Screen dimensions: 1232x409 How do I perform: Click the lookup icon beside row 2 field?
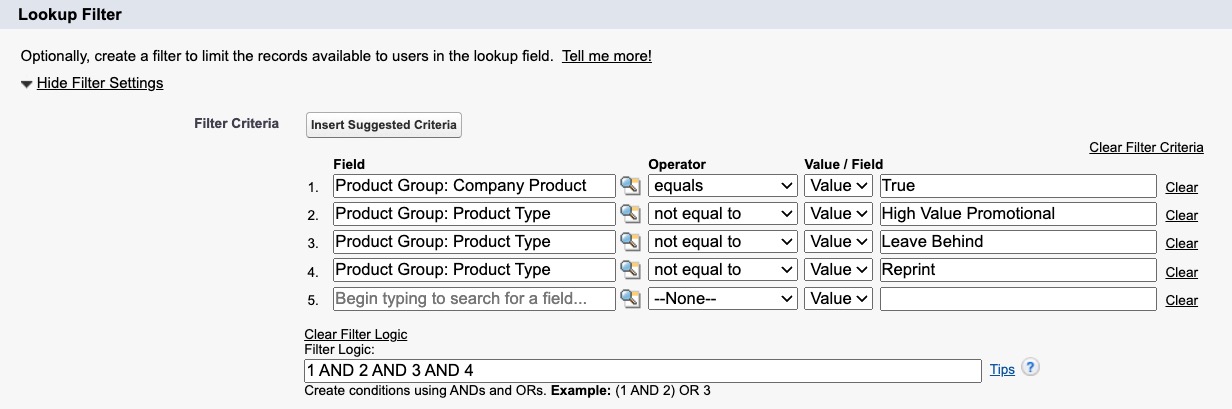(x=629, y=213)
